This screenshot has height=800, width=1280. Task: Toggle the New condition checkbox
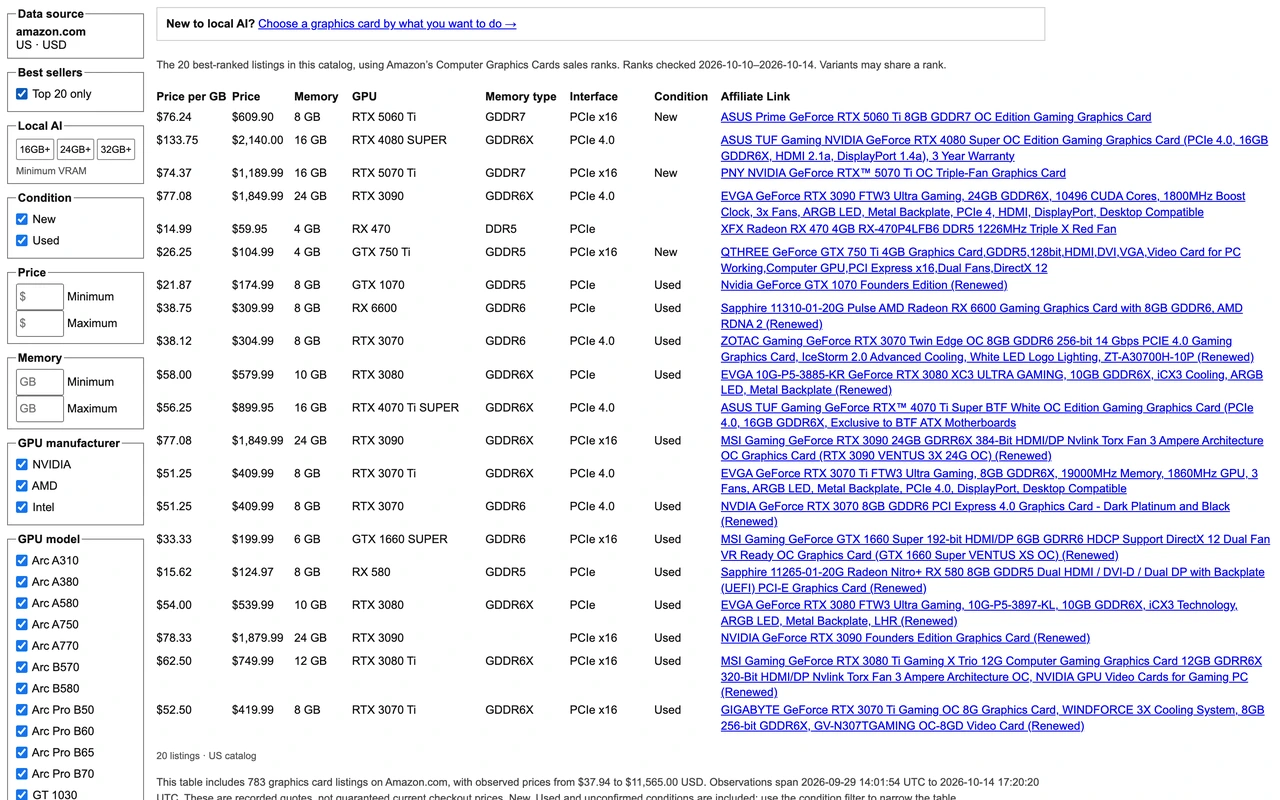pyautogui.click(x=22, y=219)
